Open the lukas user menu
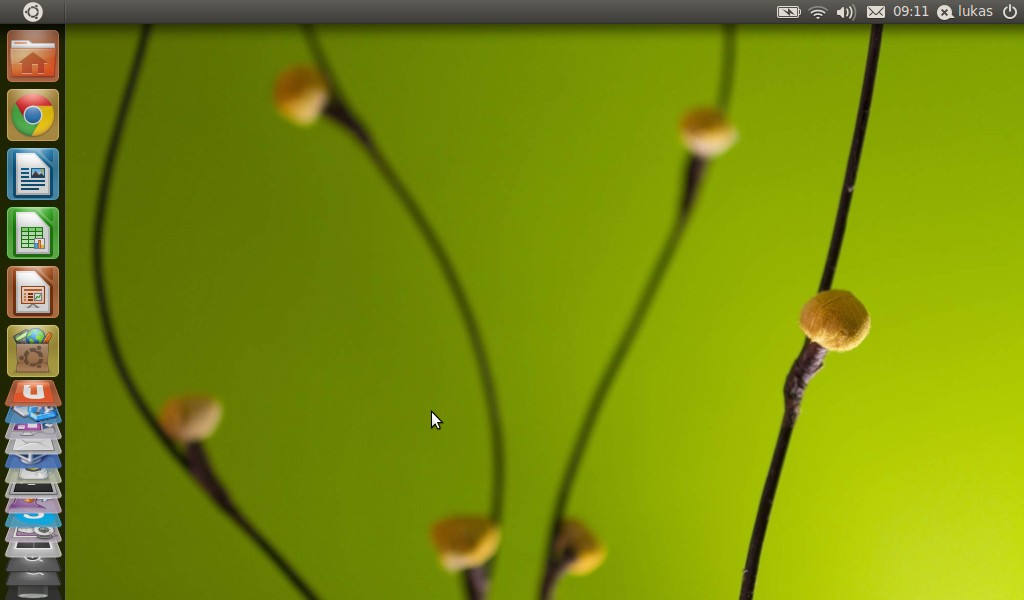The height and width of the screenshot is (600, 1024). coord(965,12)
